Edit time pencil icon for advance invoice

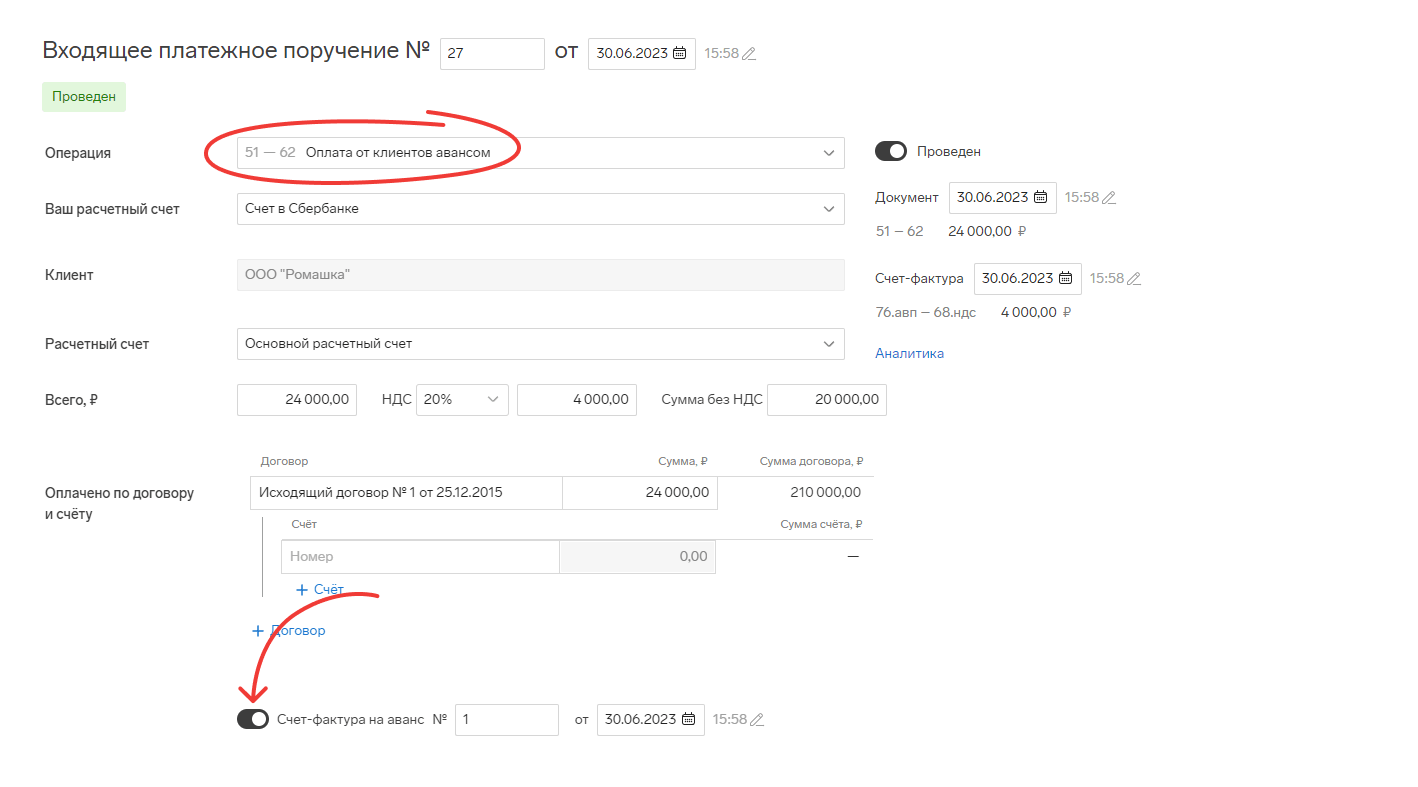coord(757,720)
